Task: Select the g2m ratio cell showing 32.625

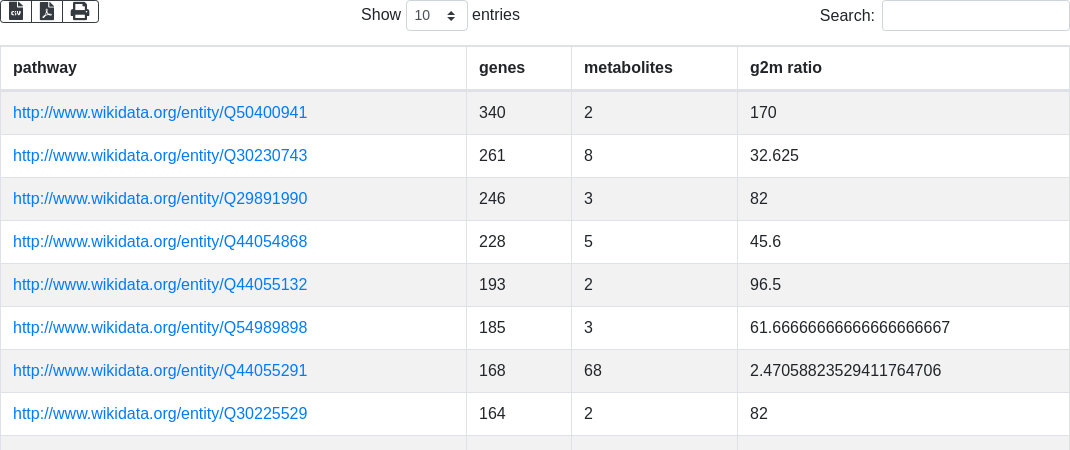Action: point(774,156)
